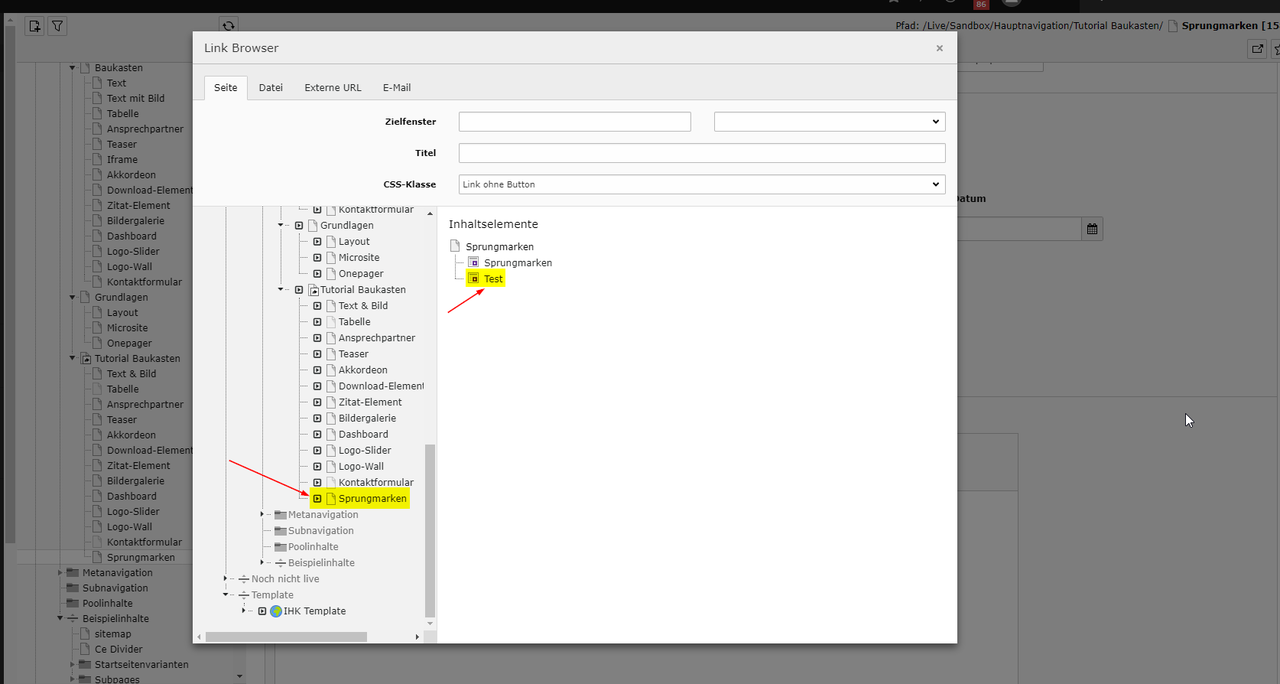Click the Link Browser tree vertical scrollbar
The width and height of the screenshot is (1280, 684).
[431, 530]
